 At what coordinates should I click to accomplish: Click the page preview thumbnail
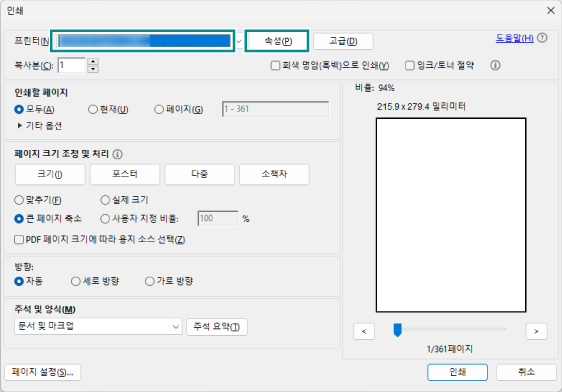pos(451,215)
